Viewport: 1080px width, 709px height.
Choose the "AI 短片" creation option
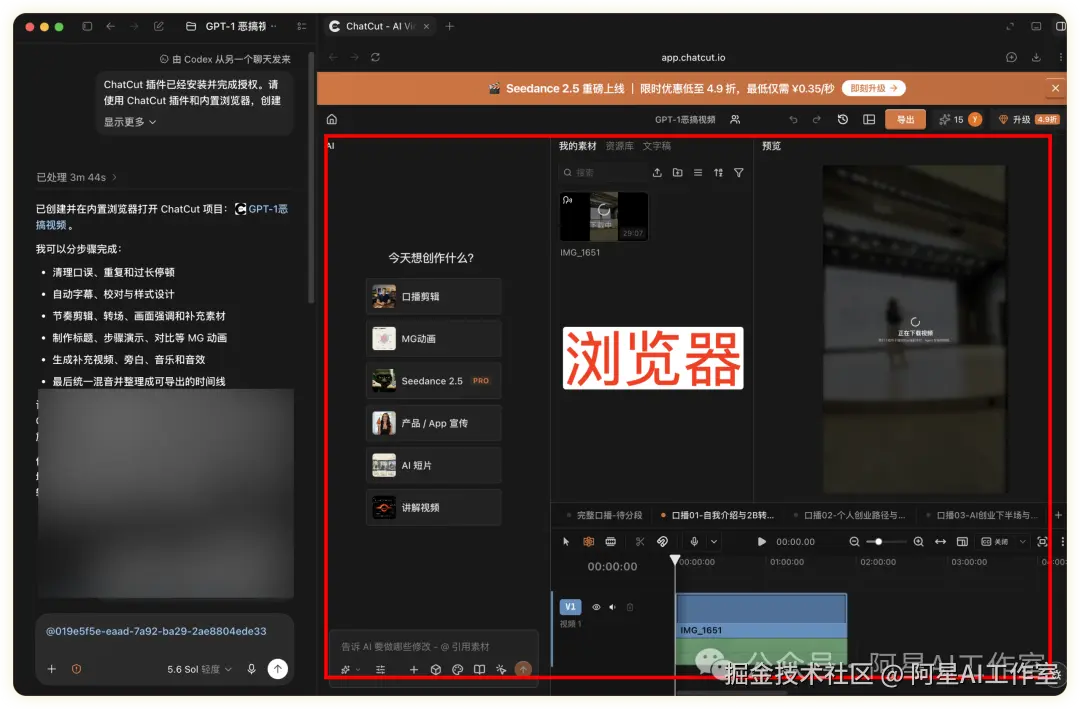433,465
